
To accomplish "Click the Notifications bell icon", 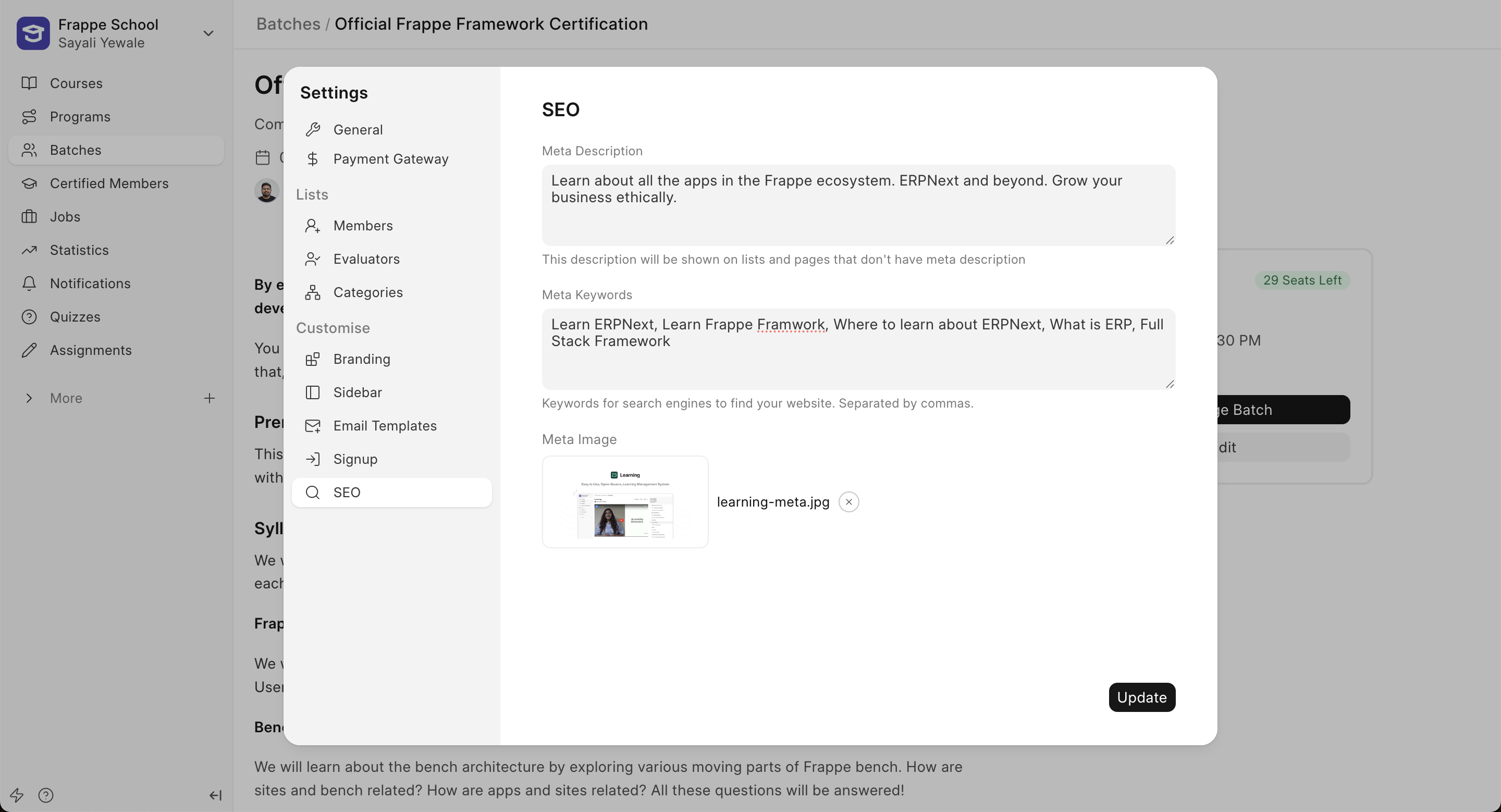I will [29, 283].
